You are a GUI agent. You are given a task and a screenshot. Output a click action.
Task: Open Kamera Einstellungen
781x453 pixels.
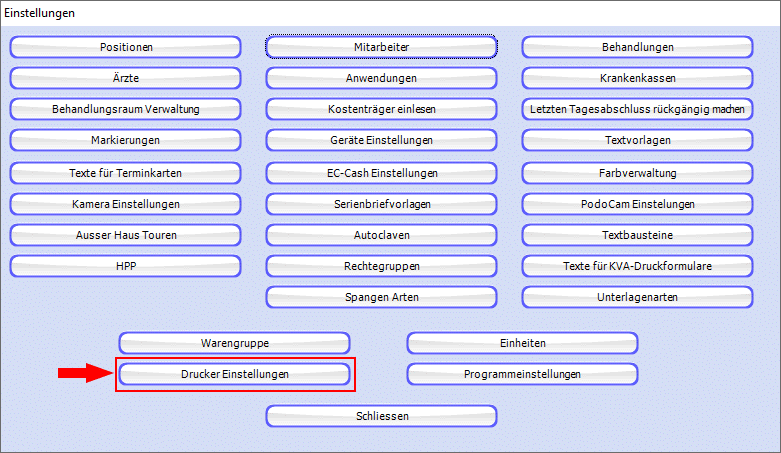coord(125,203)
